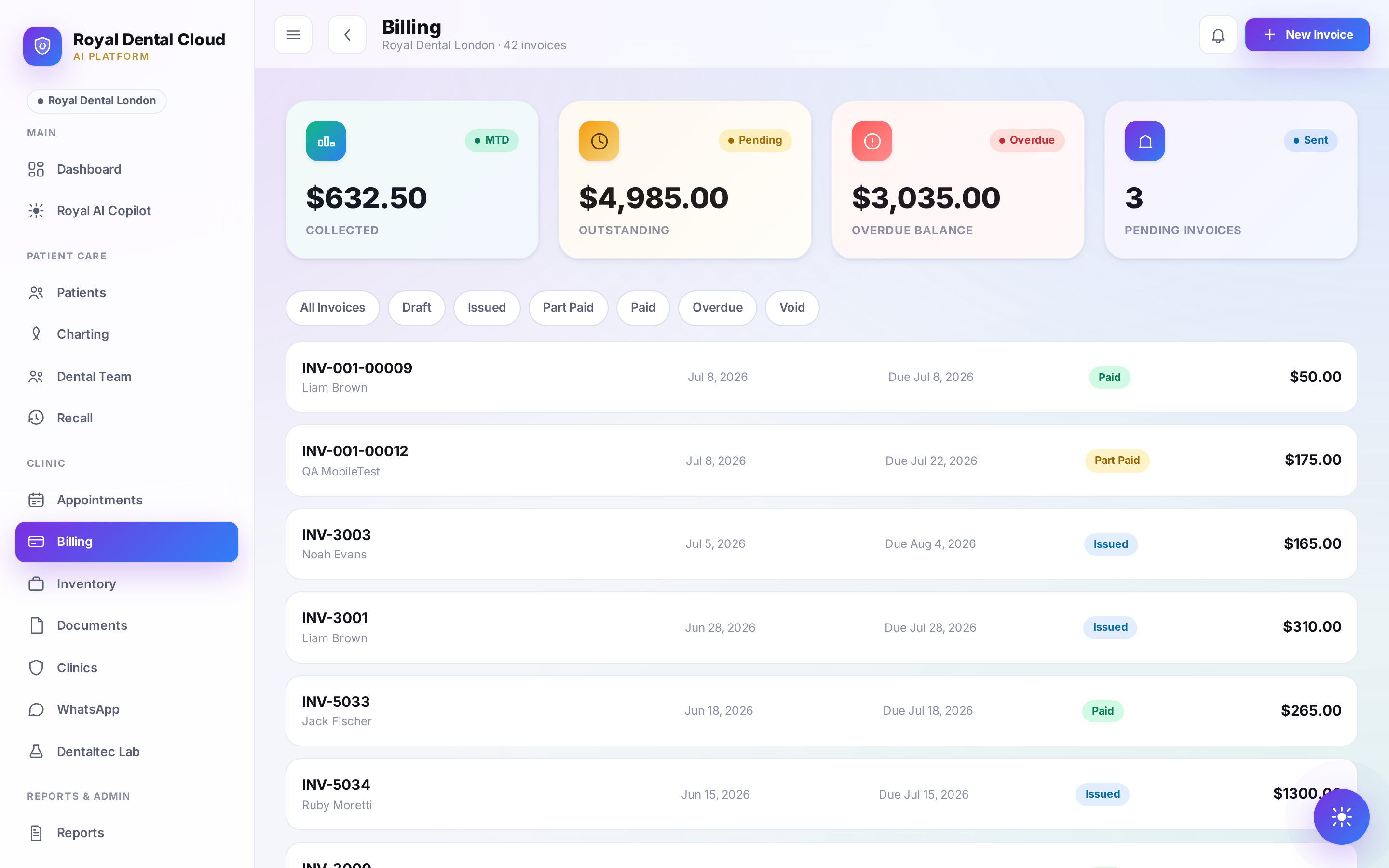Go to Appointments label
Viewport: 1389px width, 868px height.
tap(100, 500)
